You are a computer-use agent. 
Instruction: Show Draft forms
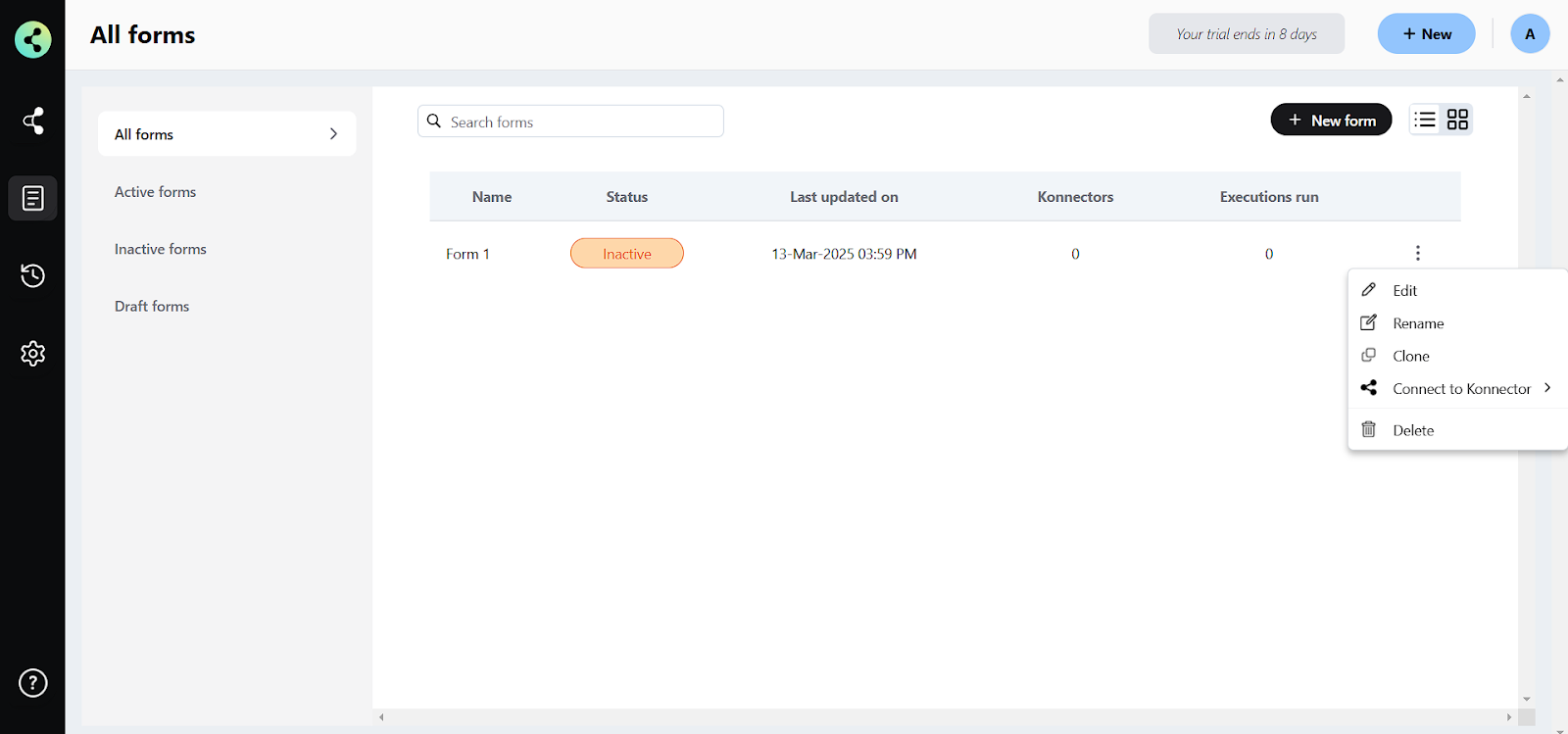(152, 306)
